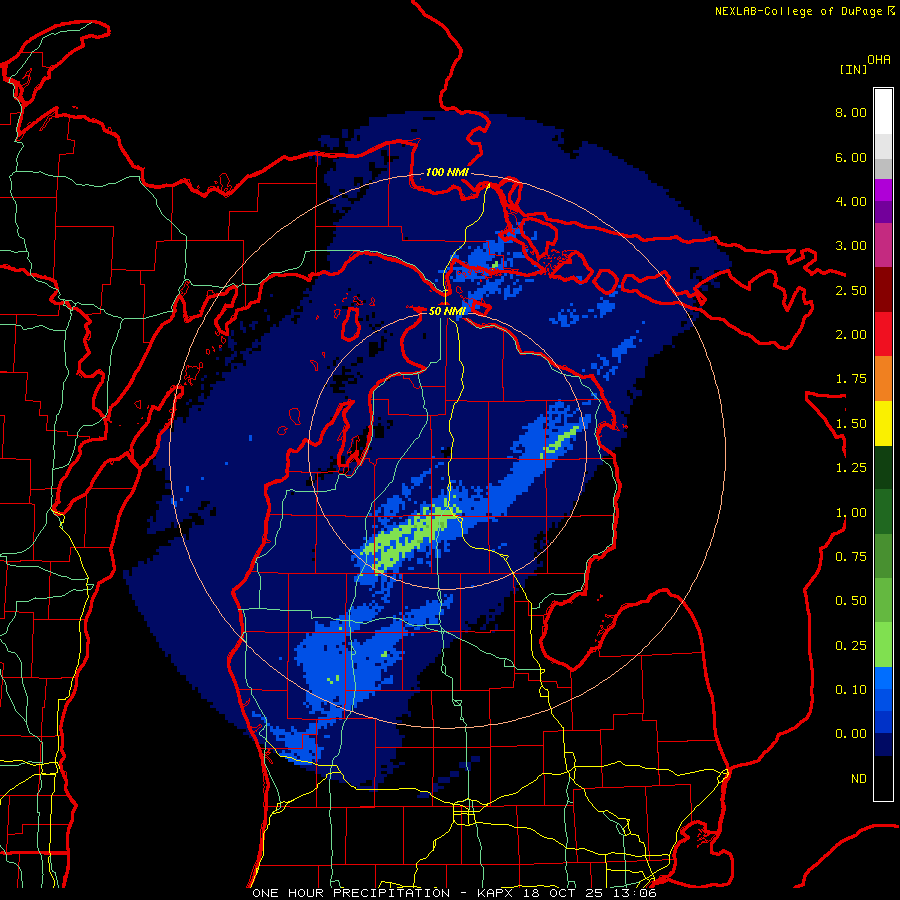
Task: Click the ND legend label
Action: [859, 779]
